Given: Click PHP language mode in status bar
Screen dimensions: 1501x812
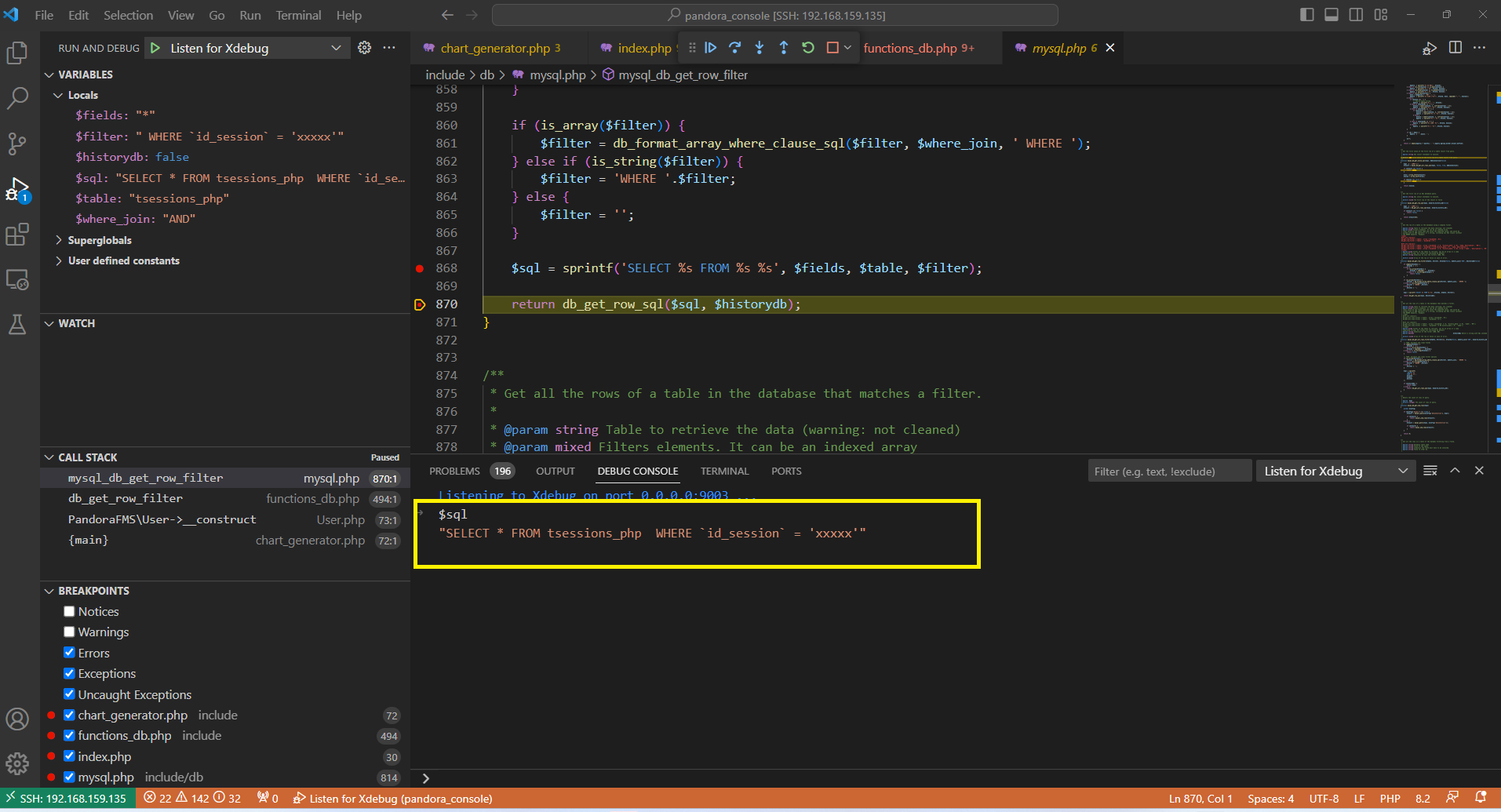Looking at the screenshot, I should tap(1390, 798).
